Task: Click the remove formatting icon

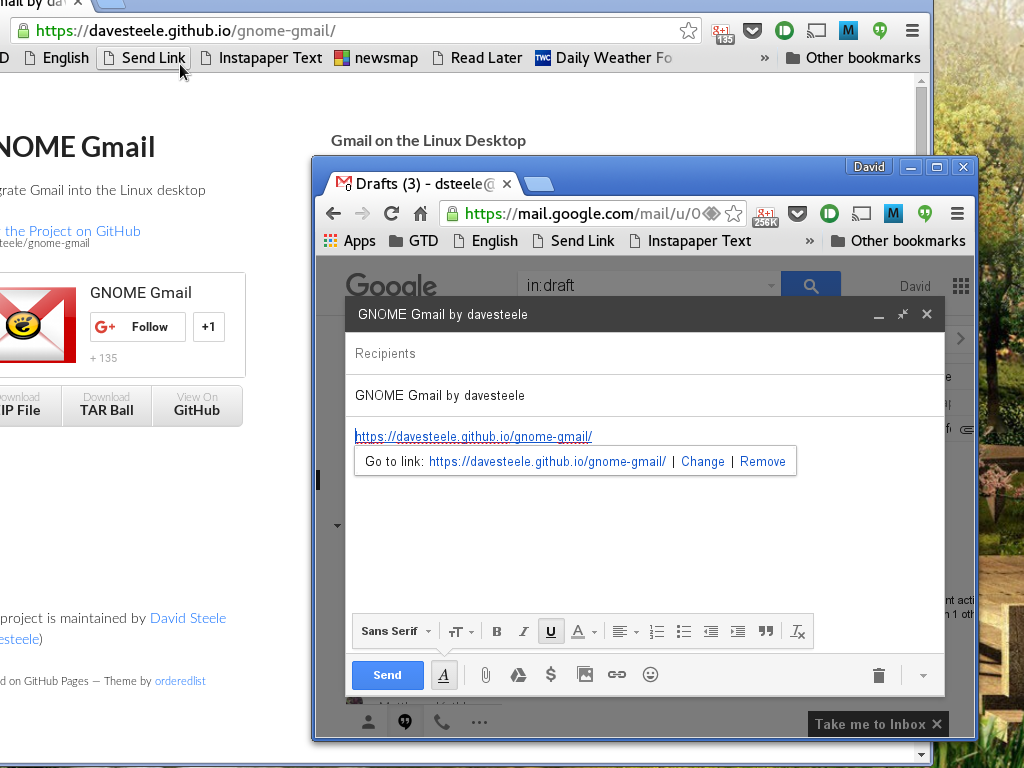Action: click(797, 631)
